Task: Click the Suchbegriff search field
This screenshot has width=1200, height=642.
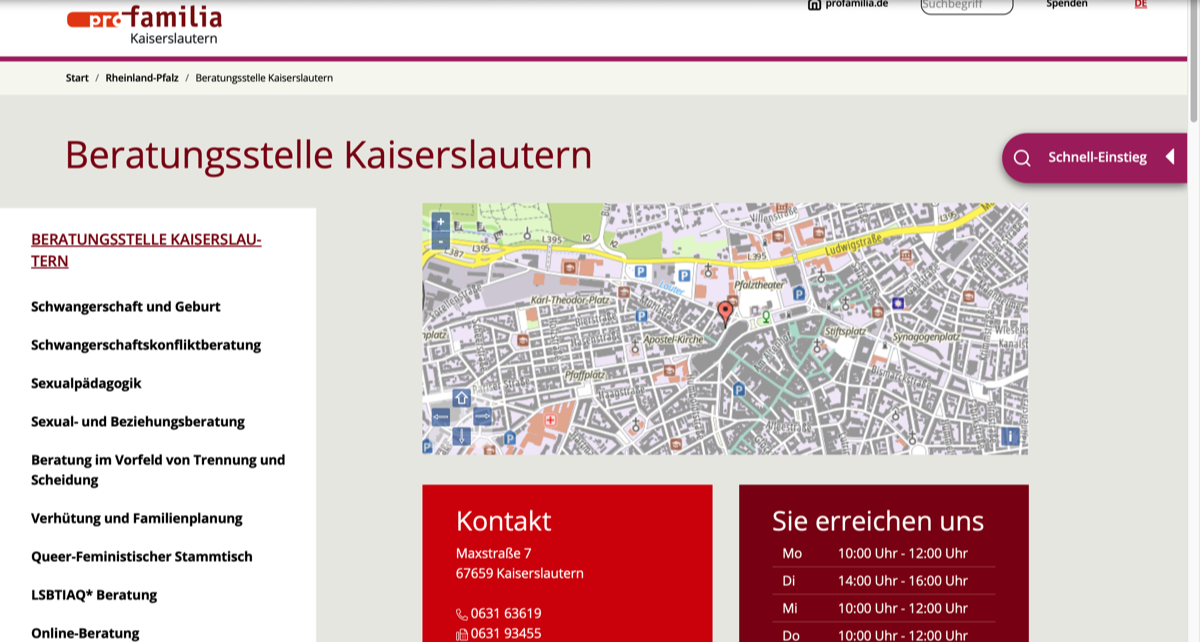Action: click(x=966, y=5)
